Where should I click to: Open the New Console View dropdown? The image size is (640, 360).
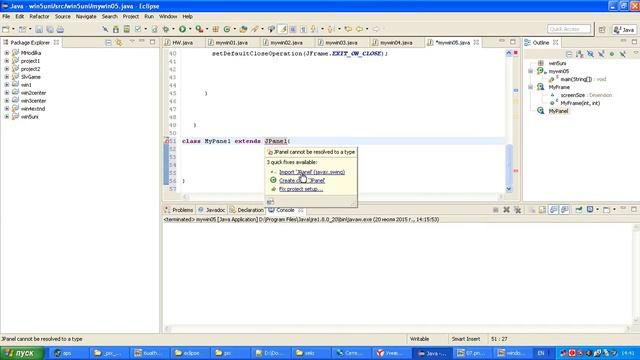coord(614,210)
